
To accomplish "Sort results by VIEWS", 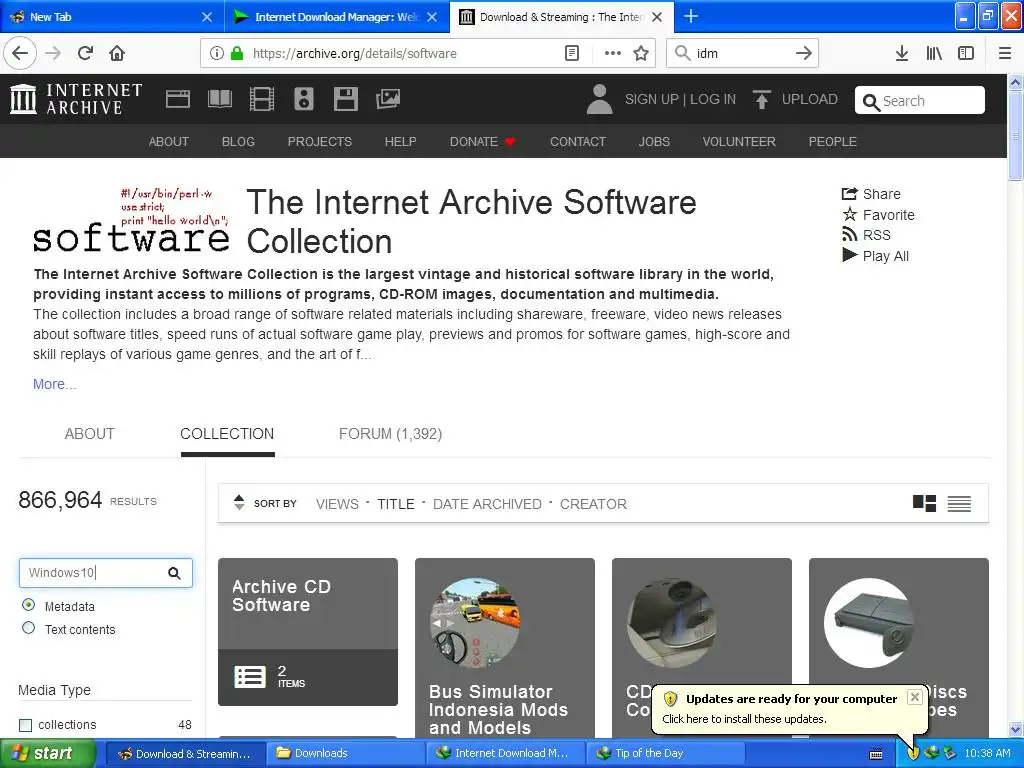I will [337, 504].
